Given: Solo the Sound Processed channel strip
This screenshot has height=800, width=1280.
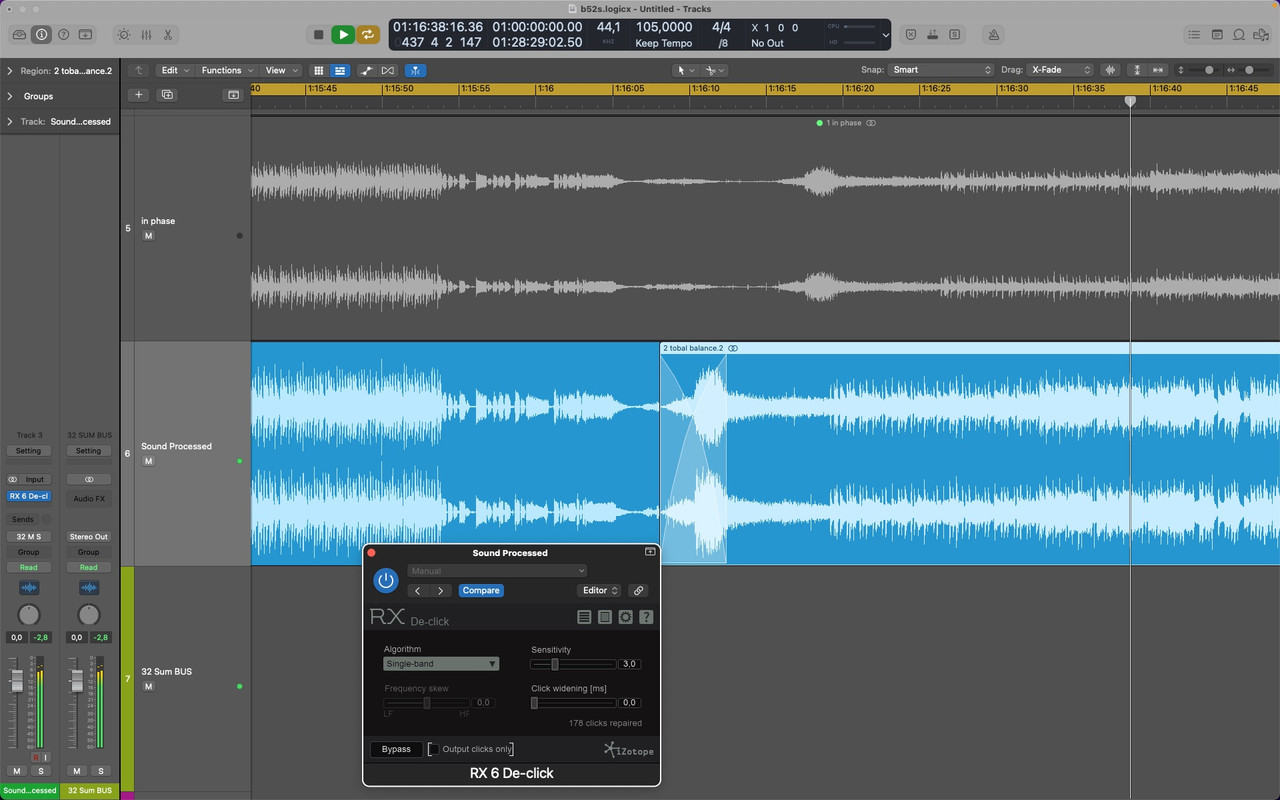Looking at the screenshot, I should 41,771.
